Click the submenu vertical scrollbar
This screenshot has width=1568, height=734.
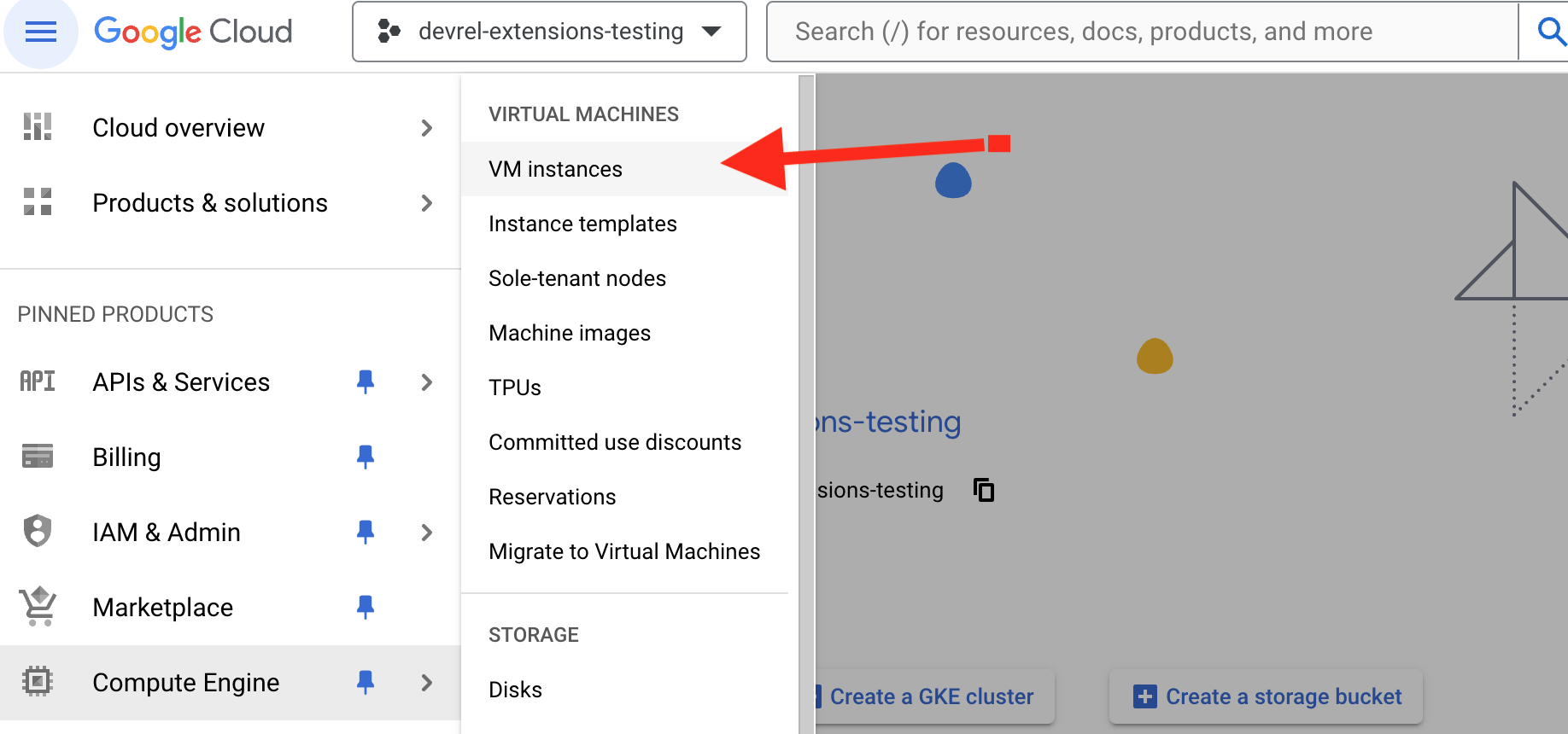[805, 401]
